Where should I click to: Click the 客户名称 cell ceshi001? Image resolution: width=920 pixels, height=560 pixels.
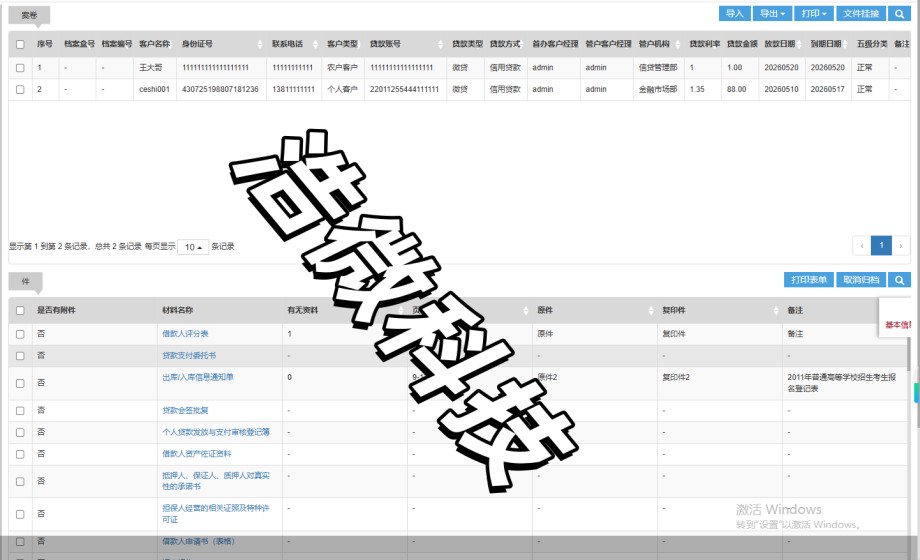pos(154,90)
